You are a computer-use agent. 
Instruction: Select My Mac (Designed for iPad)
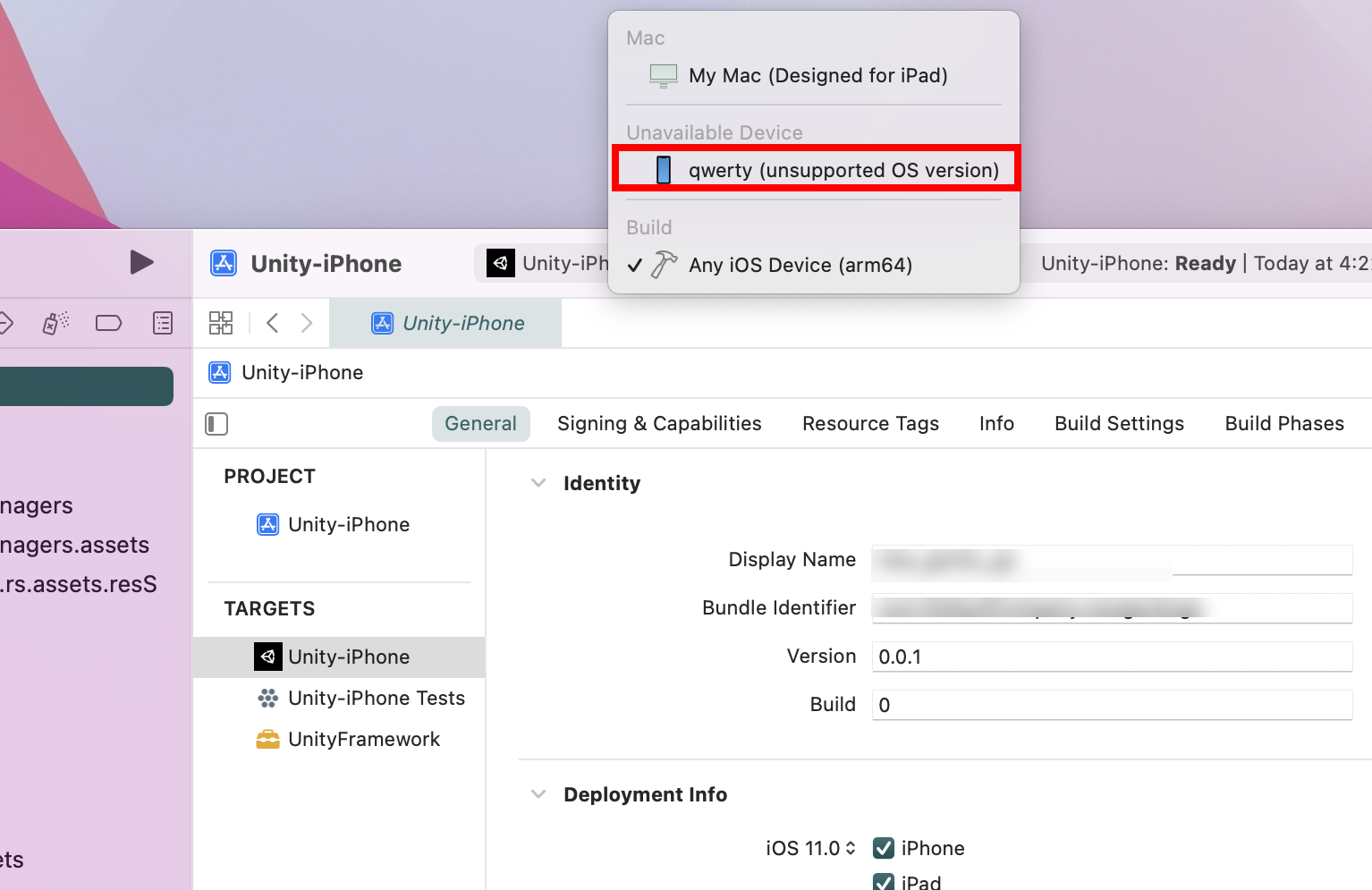[x=814, y=75]
